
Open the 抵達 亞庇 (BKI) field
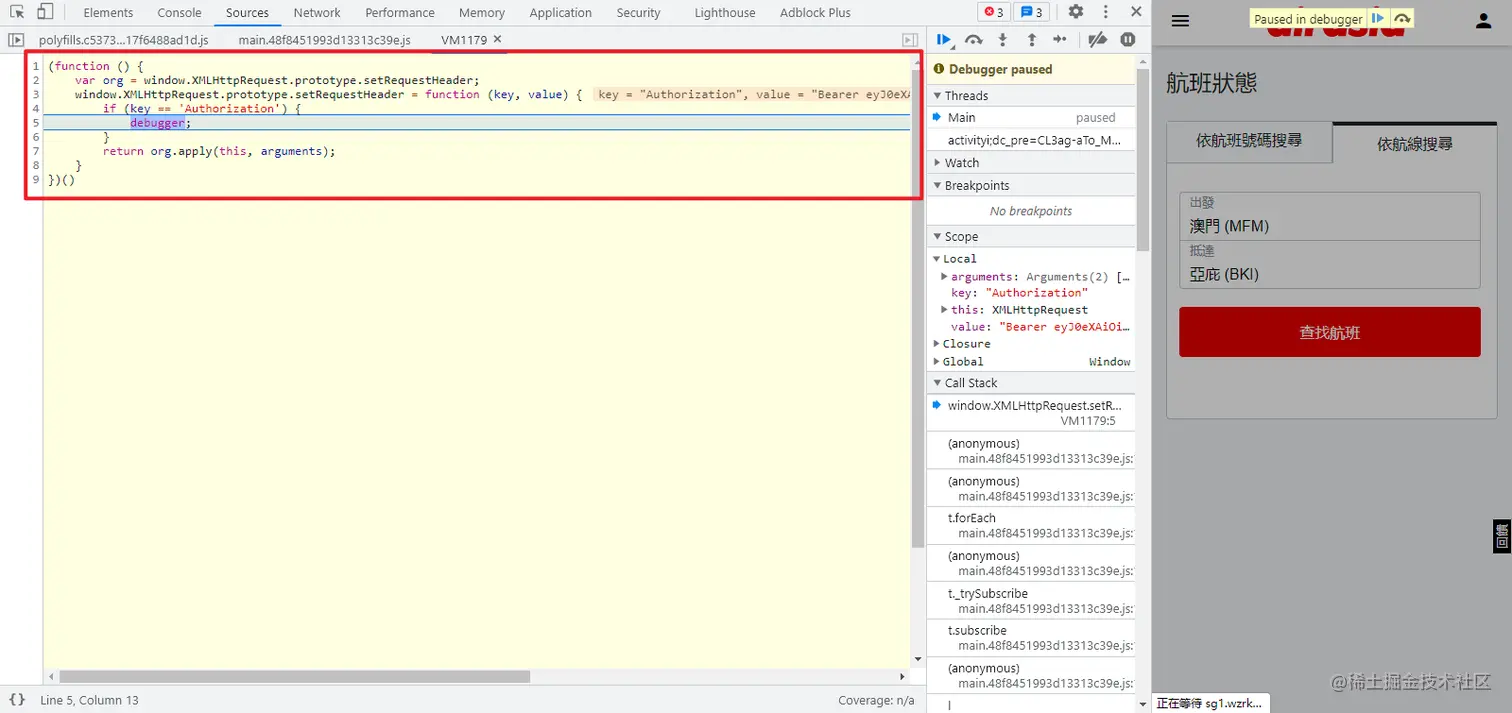(x=1329, y=265)
